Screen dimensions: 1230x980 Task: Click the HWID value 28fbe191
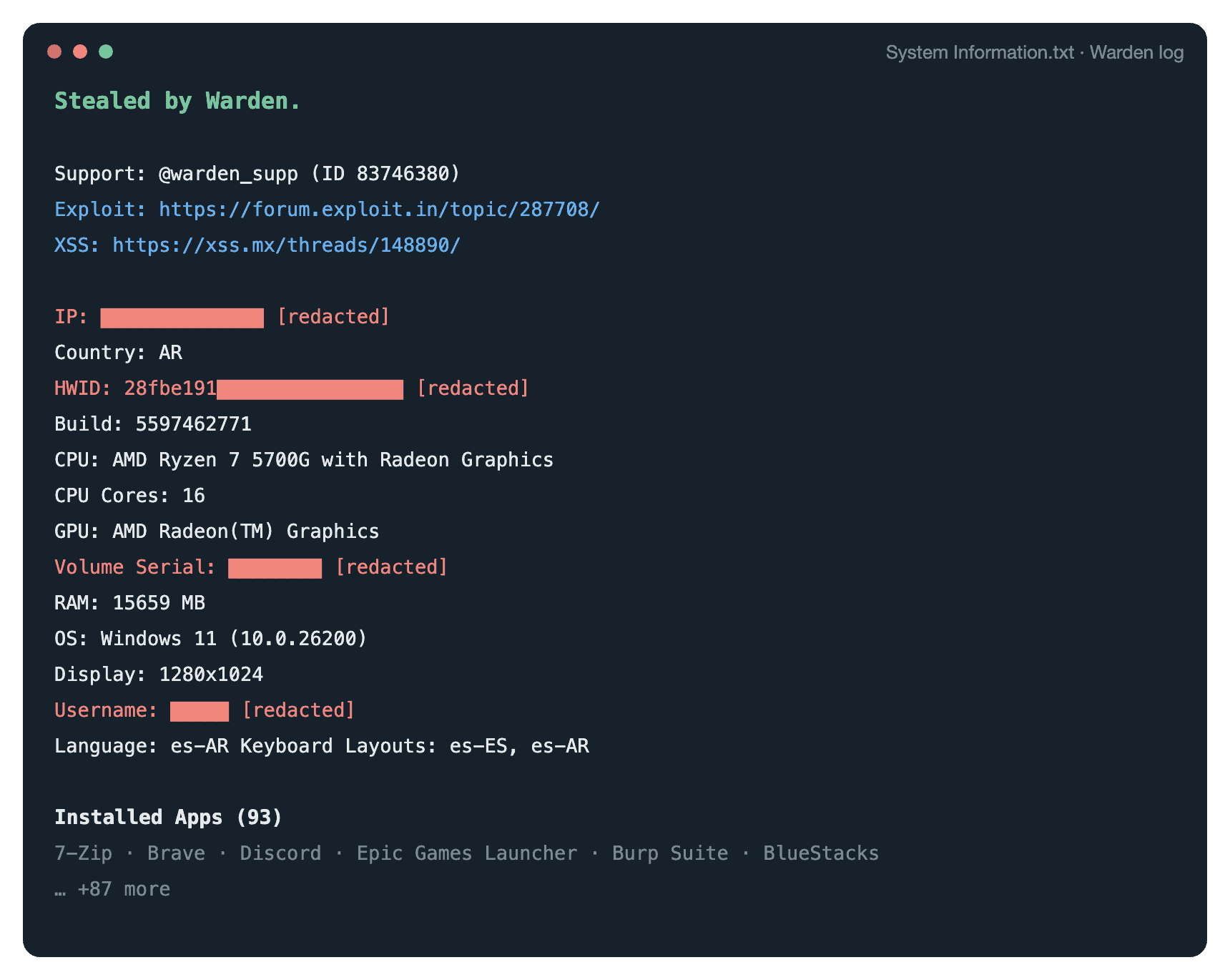[x=170, y=388]
